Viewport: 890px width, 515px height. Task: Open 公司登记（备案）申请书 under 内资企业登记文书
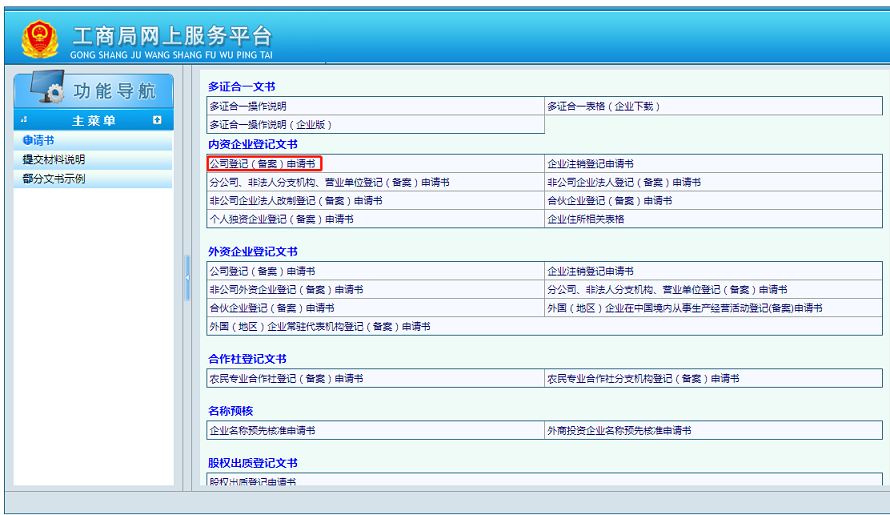[265, 164]
